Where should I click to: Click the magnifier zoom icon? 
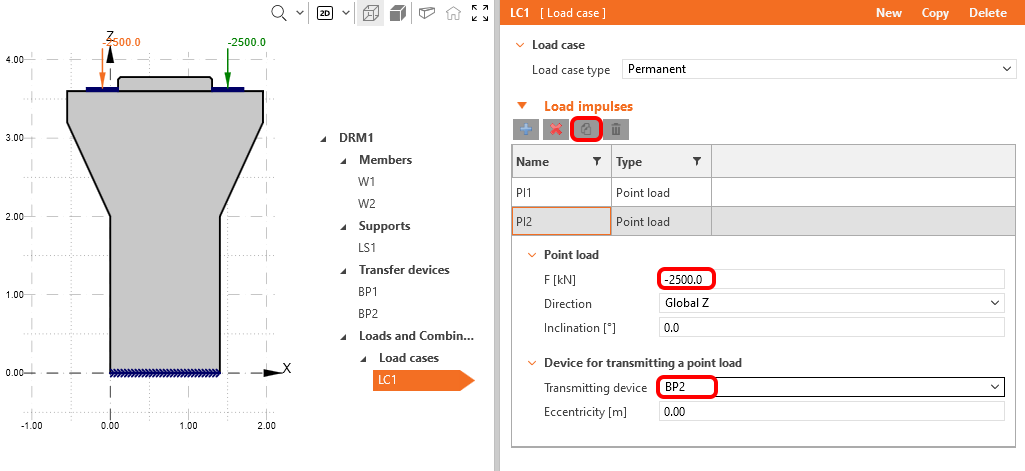pos(279,13)
